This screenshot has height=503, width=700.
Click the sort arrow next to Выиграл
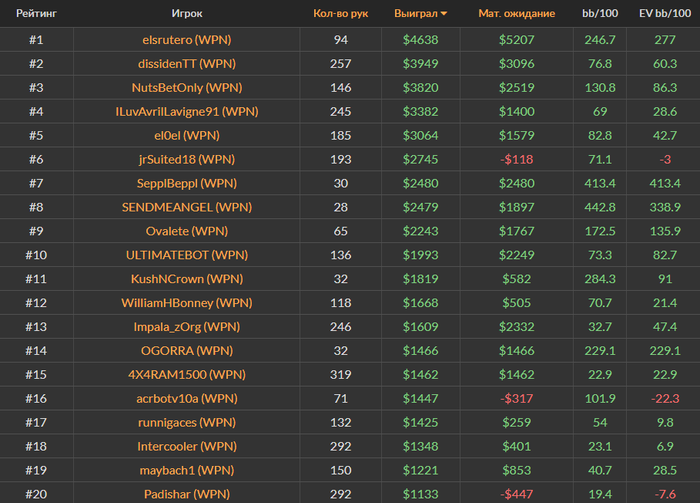tap(444, 14)
